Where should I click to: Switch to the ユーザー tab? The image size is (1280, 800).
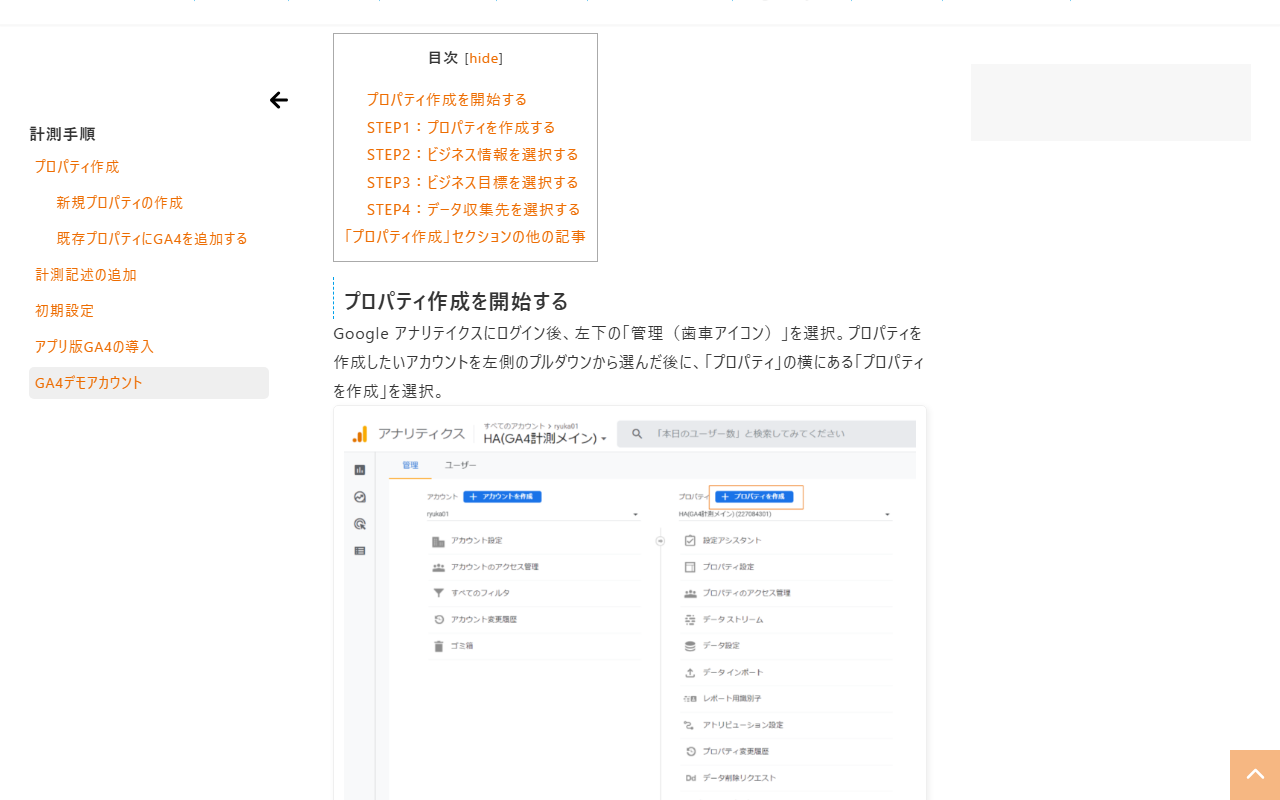(461, 465)
